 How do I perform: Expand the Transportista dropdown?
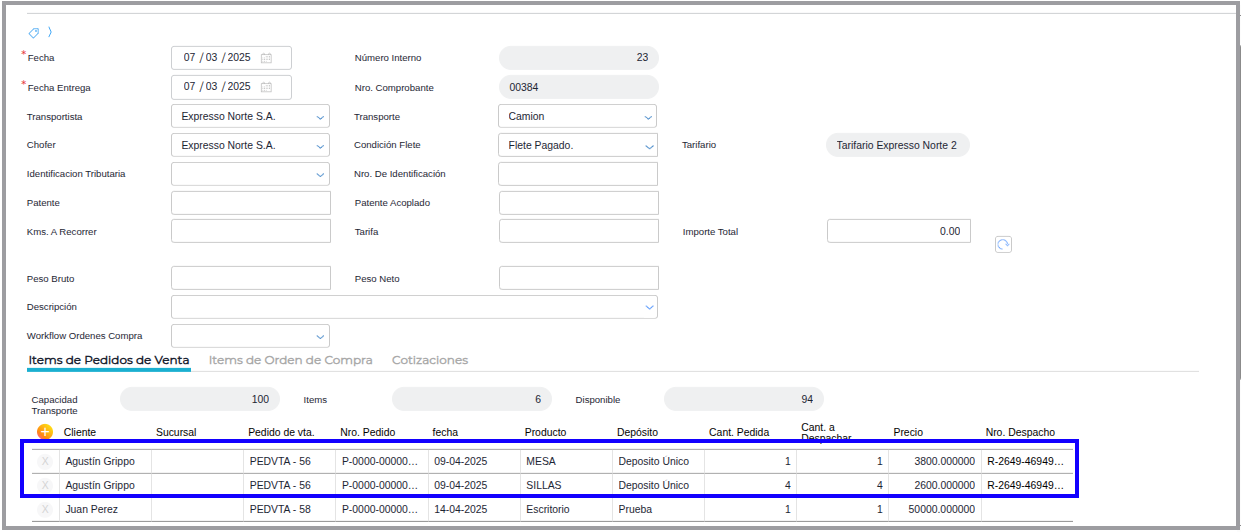tap(319, 117)
